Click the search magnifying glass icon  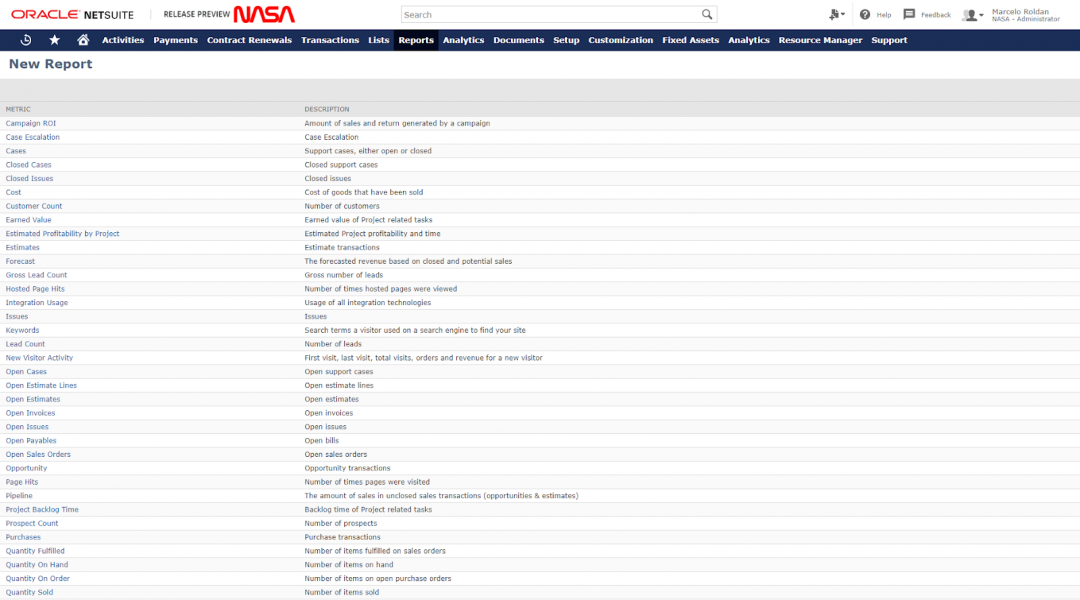(707, 15)
